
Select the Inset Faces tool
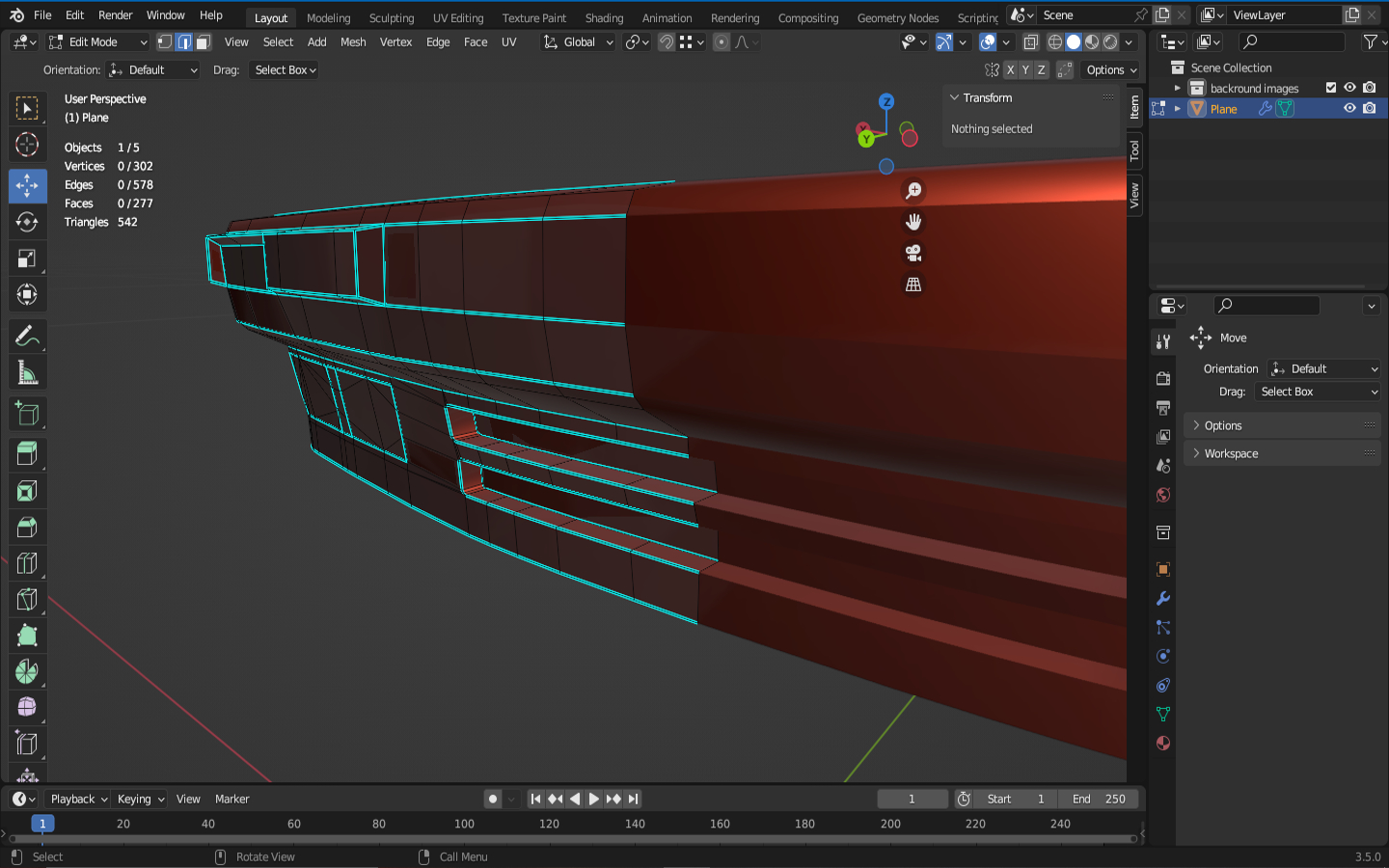(27, 491)
